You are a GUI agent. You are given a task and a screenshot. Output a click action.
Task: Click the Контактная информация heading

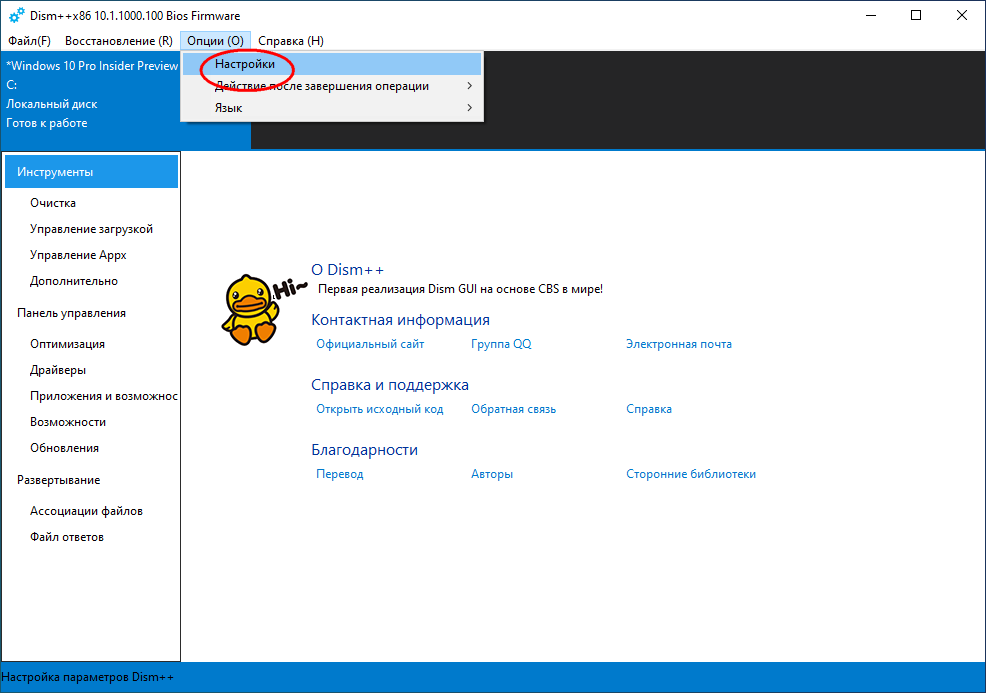[400, 320]
